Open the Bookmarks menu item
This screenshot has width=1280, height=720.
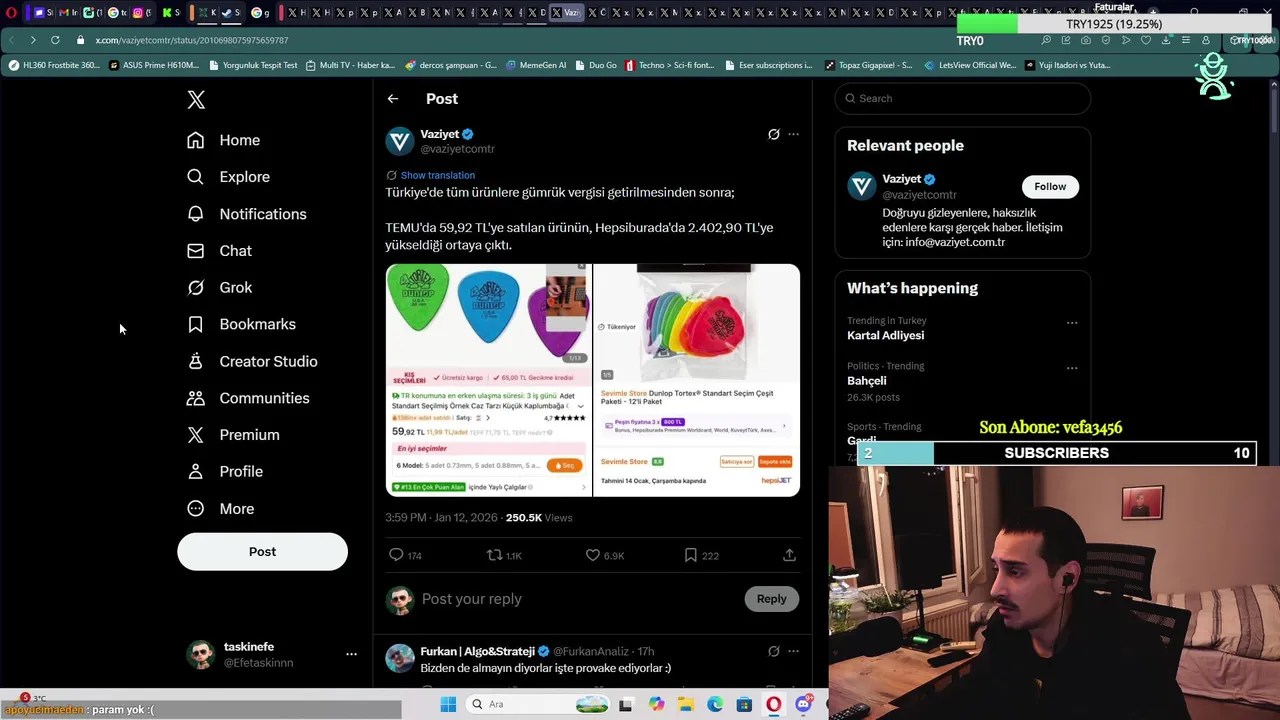[241, 324]
